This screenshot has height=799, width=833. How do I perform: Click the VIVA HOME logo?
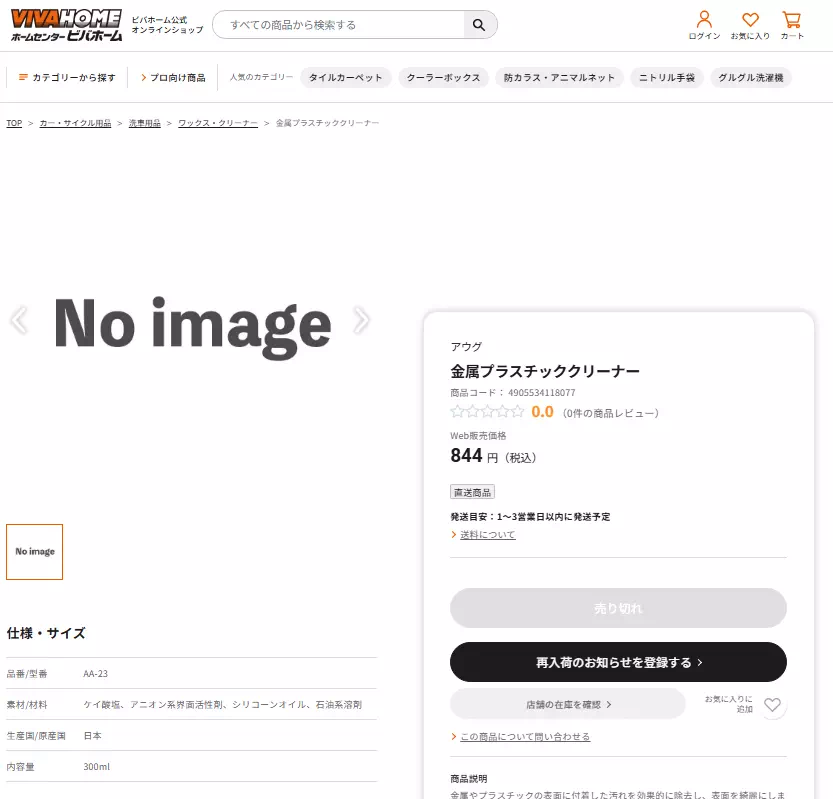coord(63,24)
